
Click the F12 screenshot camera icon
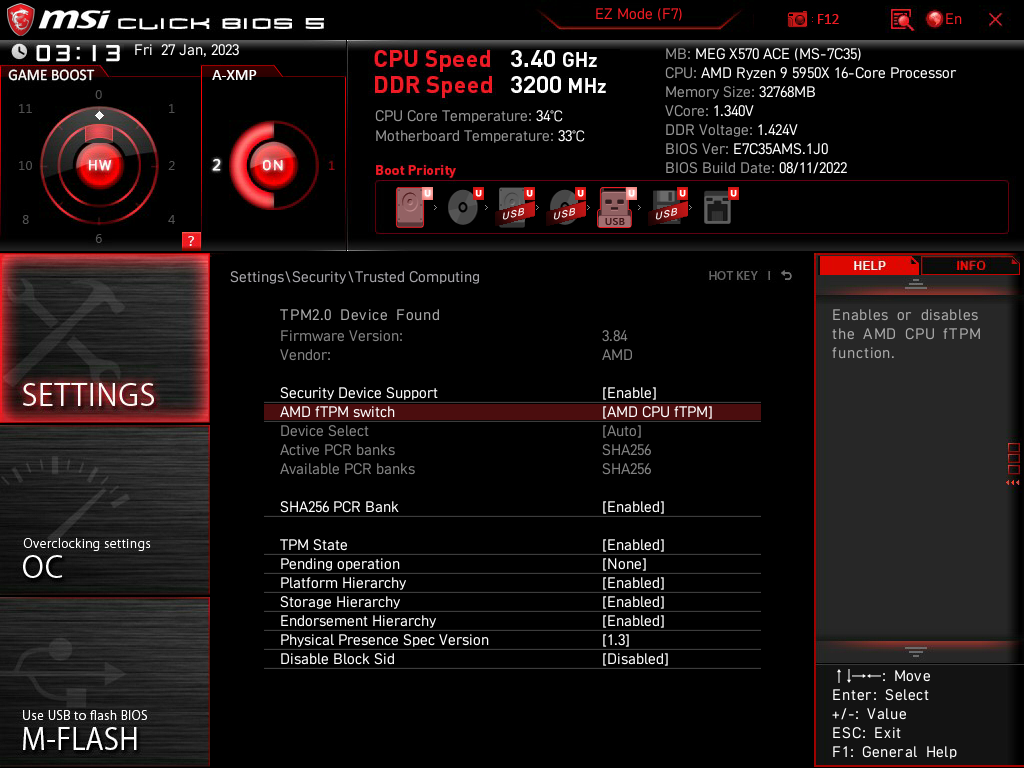coord(798,19)
